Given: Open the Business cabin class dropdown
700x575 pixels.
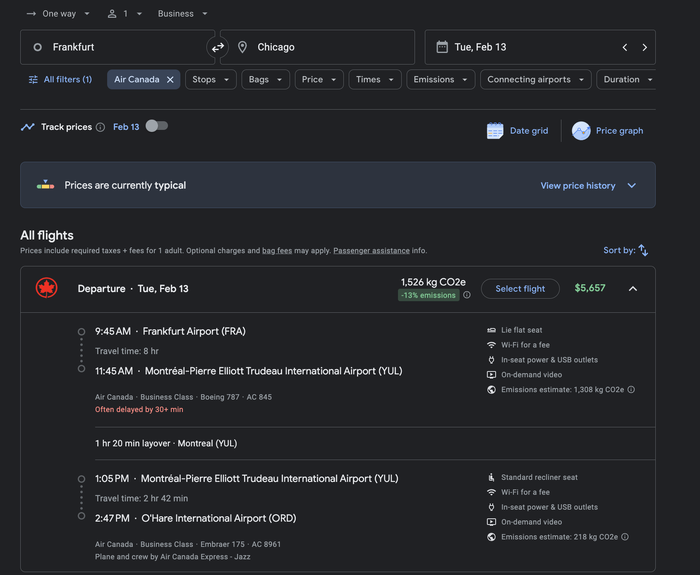Looking at the screenshot, I should (183, 14).
